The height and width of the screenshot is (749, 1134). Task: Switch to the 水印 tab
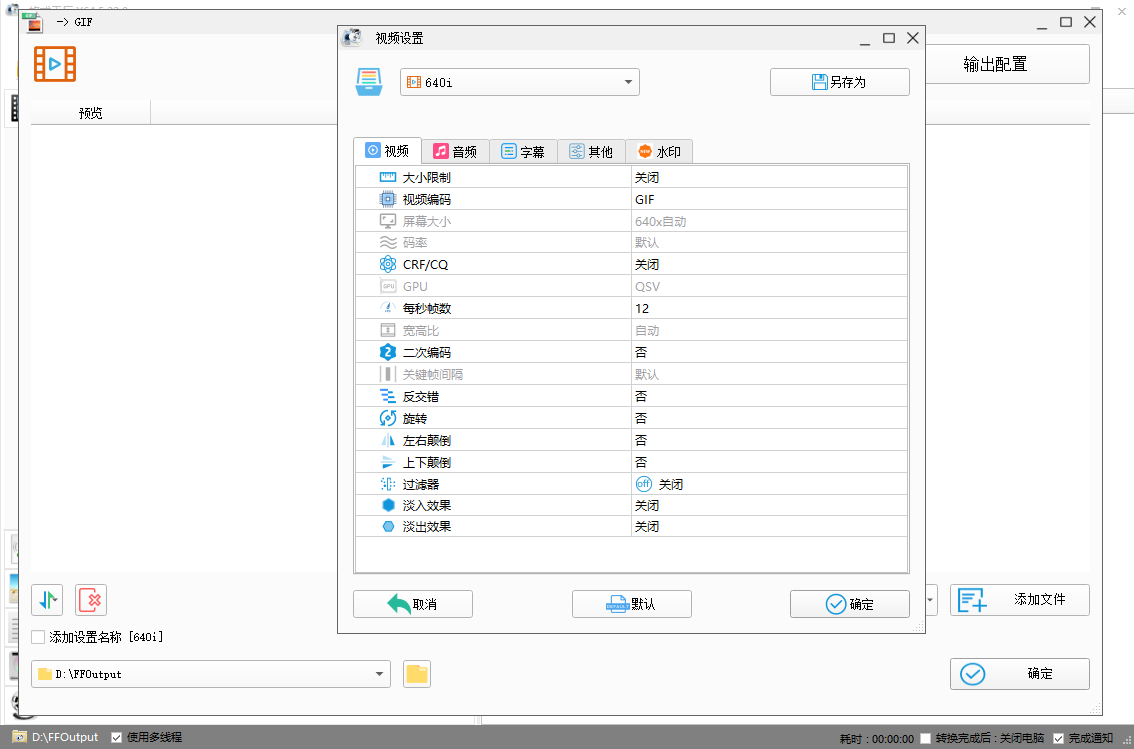coord(659,151)
